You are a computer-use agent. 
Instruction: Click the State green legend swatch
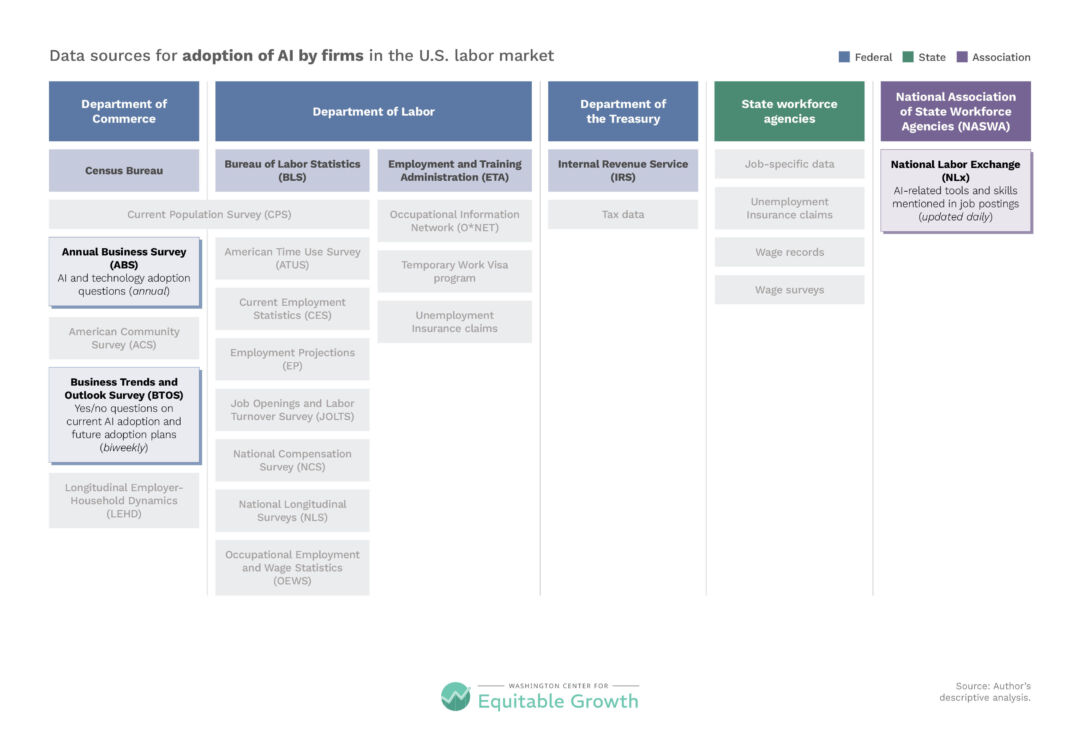point(908,56)
